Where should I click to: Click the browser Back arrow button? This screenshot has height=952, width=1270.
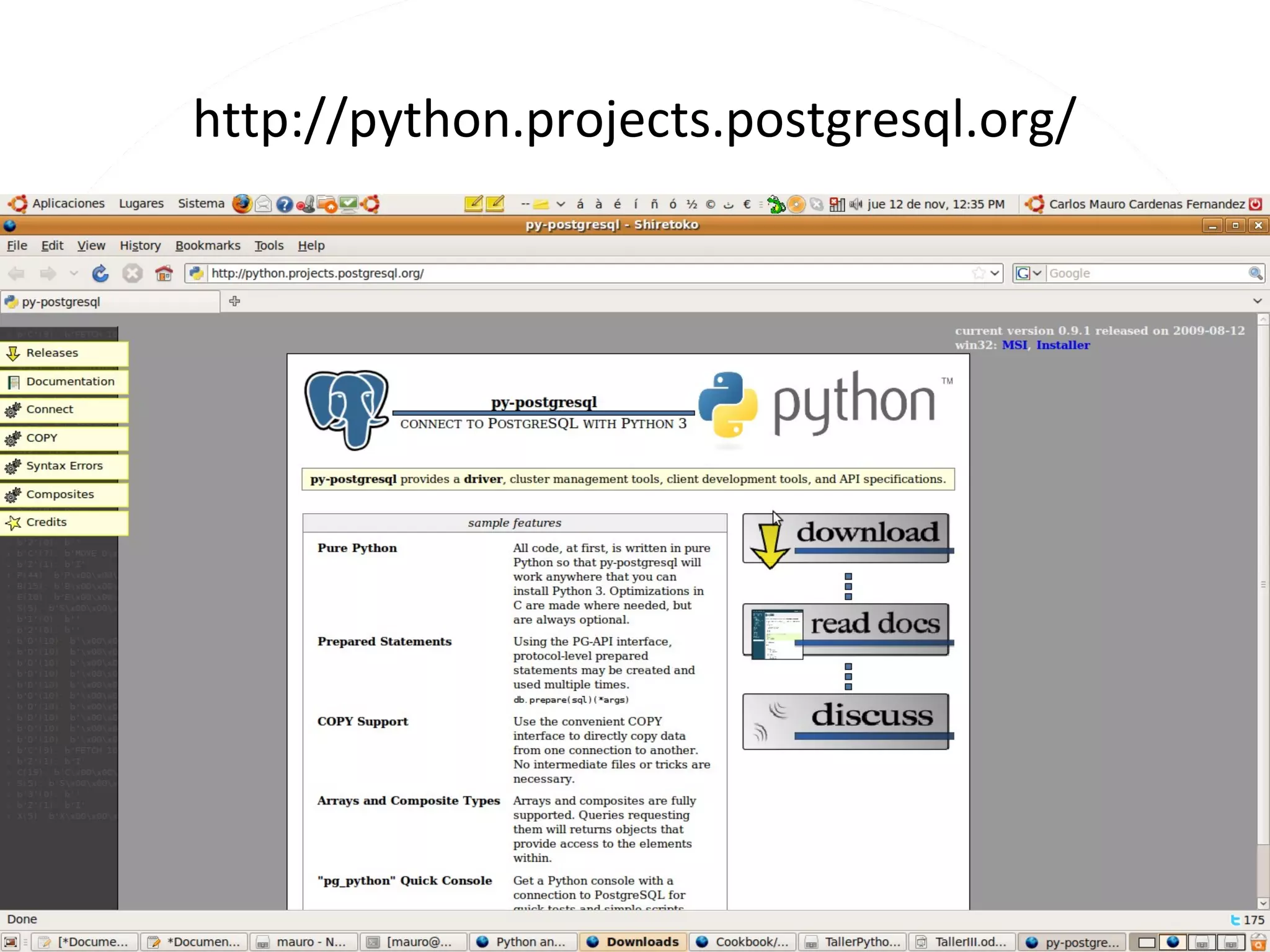click(x=16, y=273)
